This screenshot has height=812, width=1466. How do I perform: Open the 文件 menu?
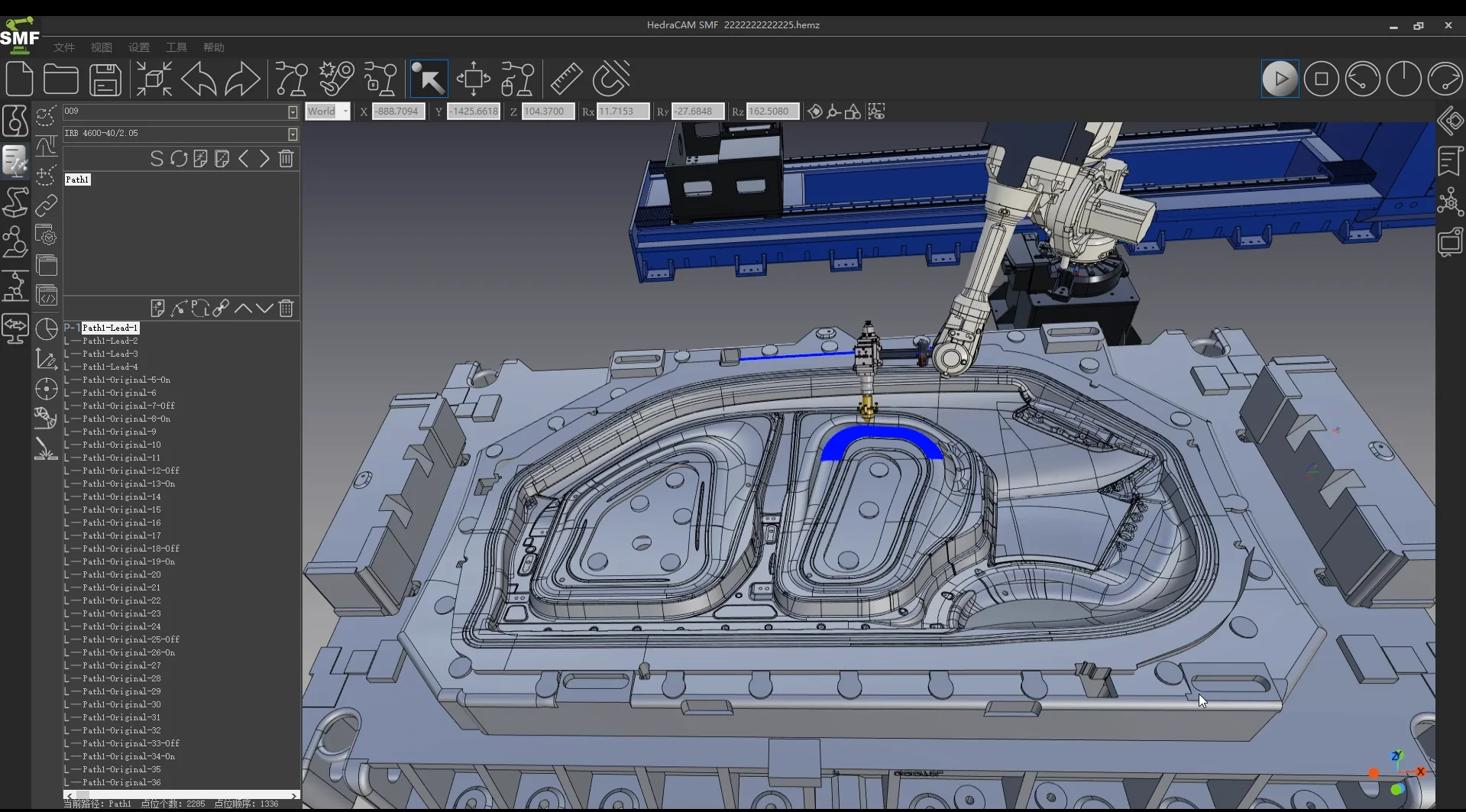(x=64, y=47)
